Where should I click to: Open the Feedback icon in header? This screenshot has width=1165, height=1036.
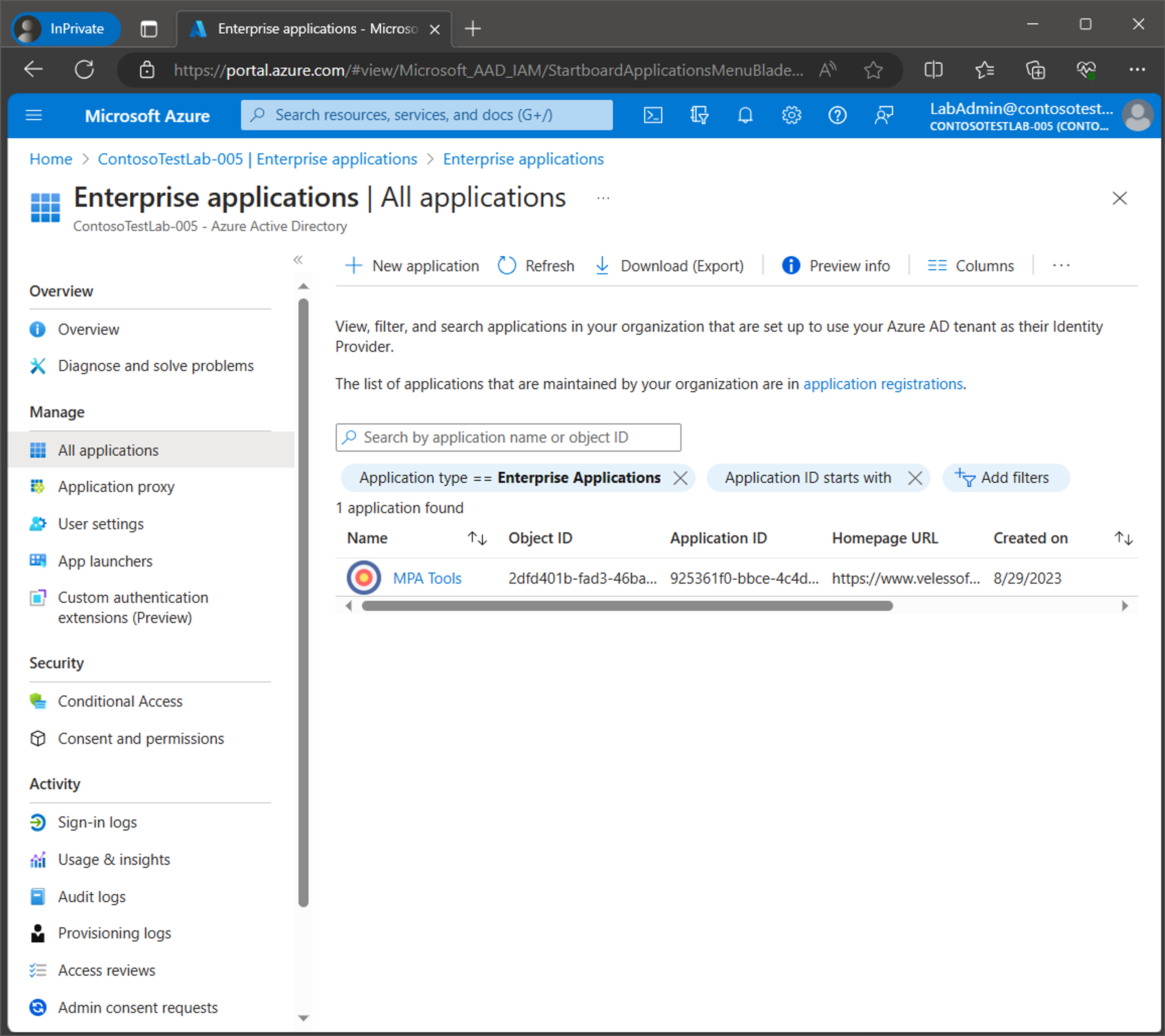(883, 116)
